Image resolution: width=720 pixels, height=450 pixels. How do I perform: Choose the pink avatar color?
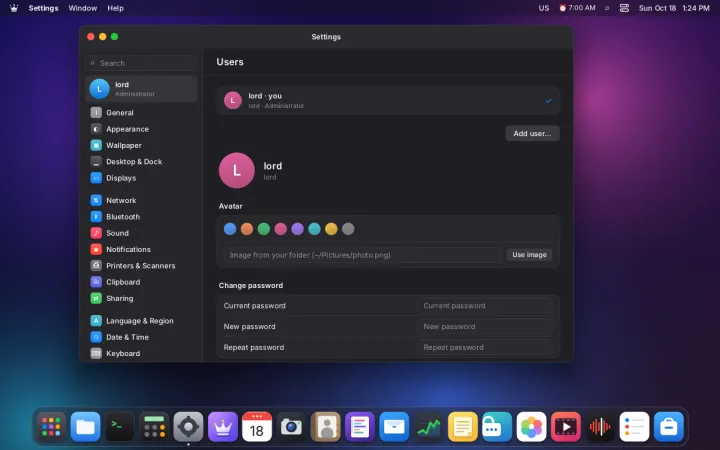[281, 229]
